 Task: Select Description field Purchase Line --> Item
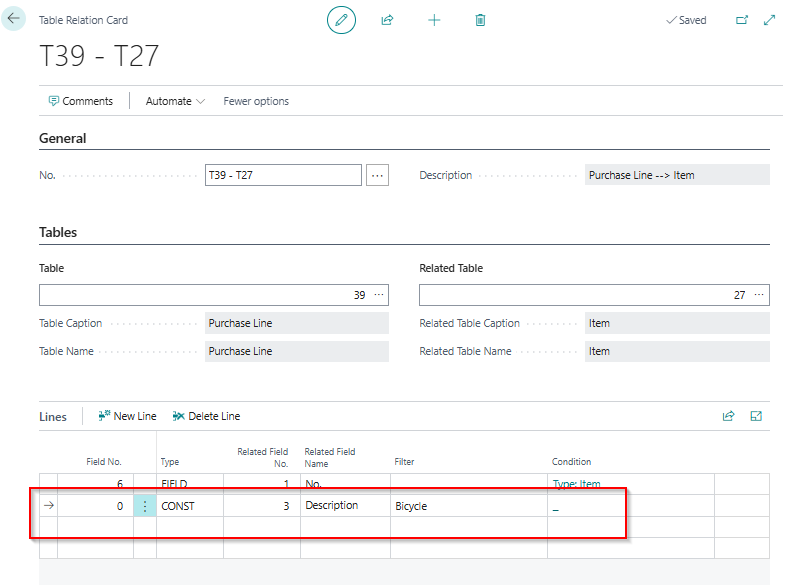(x=677, y=175)
